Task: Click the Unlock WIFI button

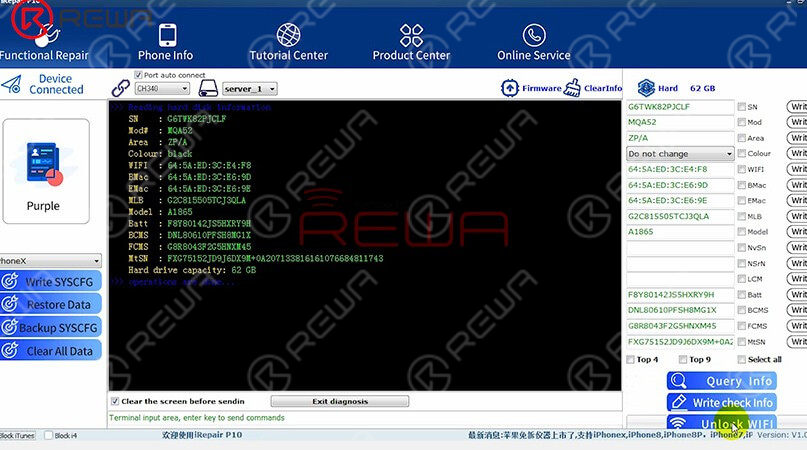Action: 722,422
